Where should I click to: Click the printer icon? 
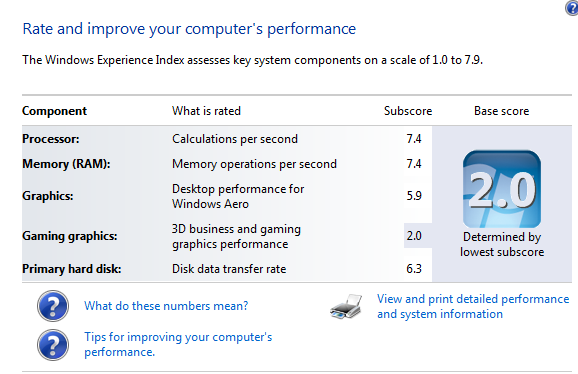[346, 307]
